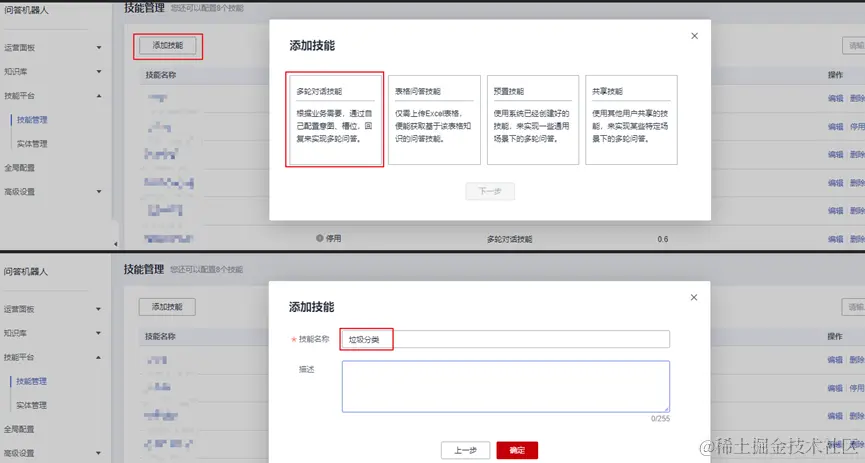Screen dimensions: 865x463
Task: Expand 知识库 arrow in lower screenshot sidebar
Action: pos(98,333)
